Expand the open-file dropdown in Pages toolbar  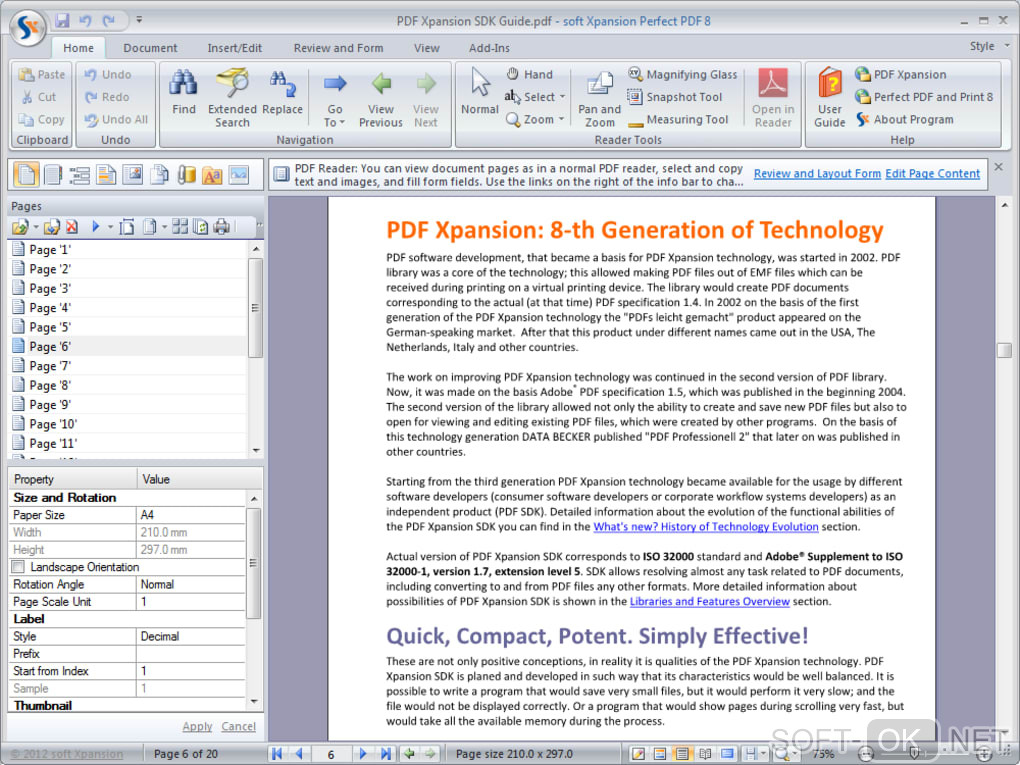pyautogui.click(x=36, y=227)
